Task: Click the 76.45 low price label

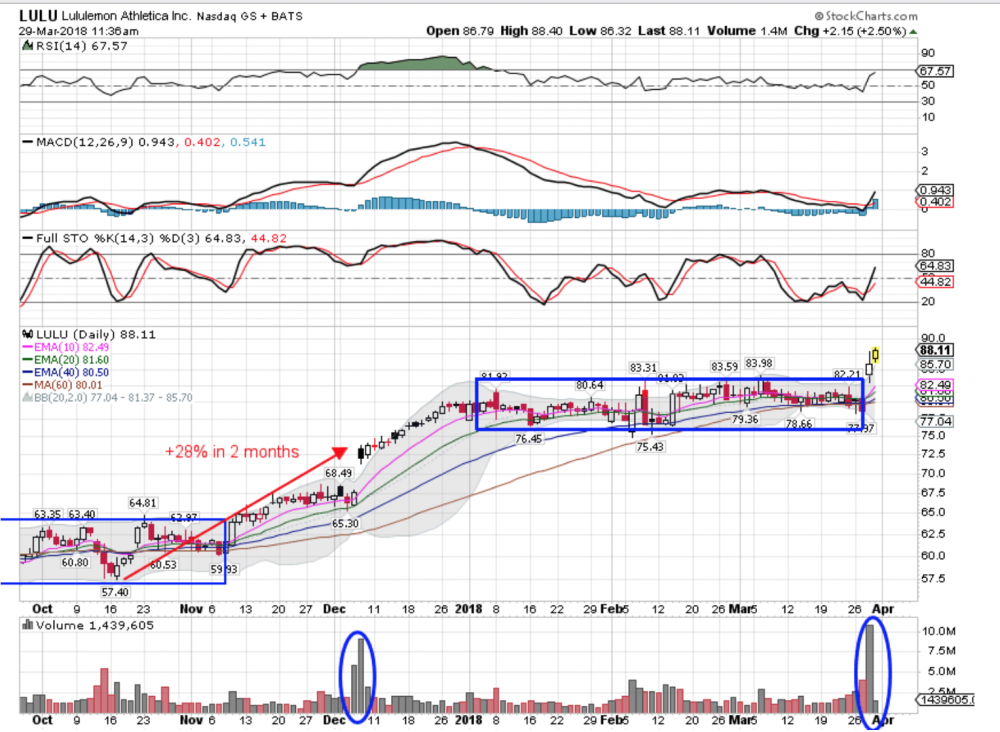Action: (x=529, y=439)
